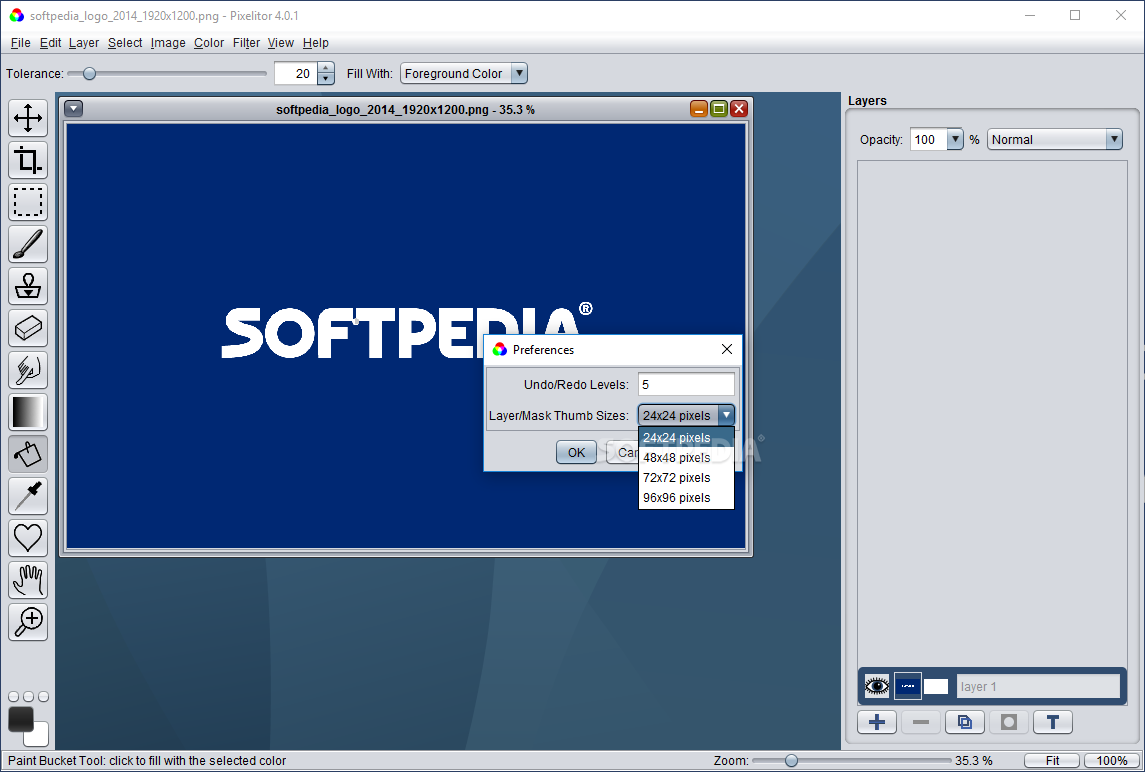Select the Hand tool

click(28, 580)
